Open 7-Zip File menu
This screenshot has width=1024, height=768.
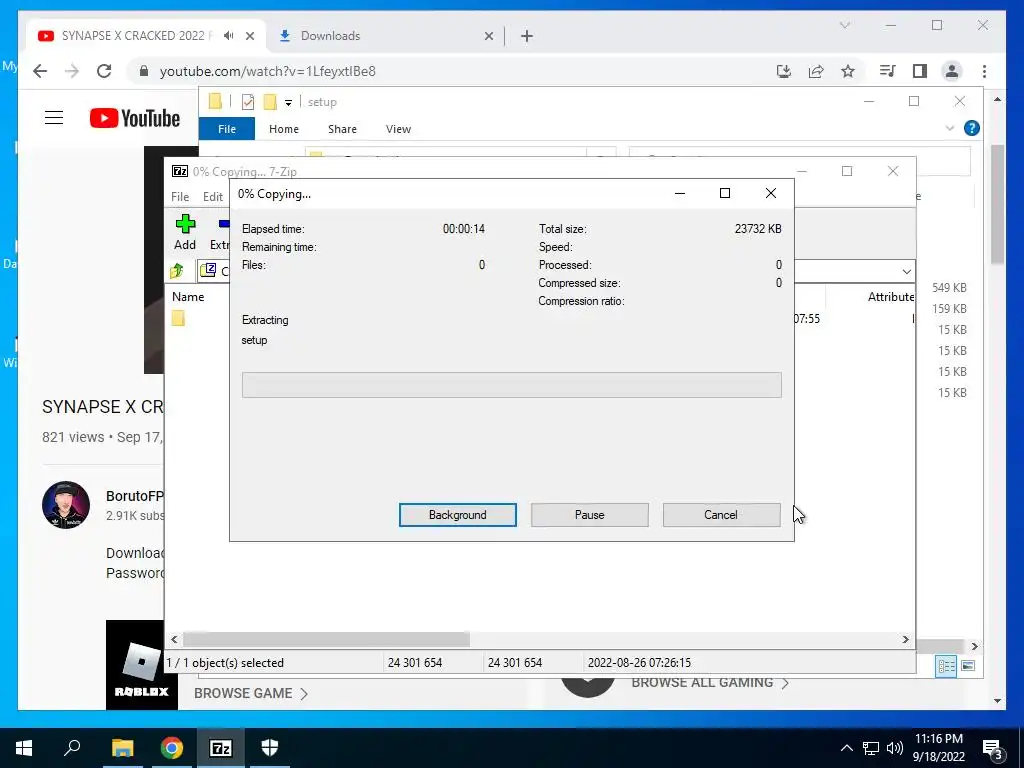click(180, 197)
